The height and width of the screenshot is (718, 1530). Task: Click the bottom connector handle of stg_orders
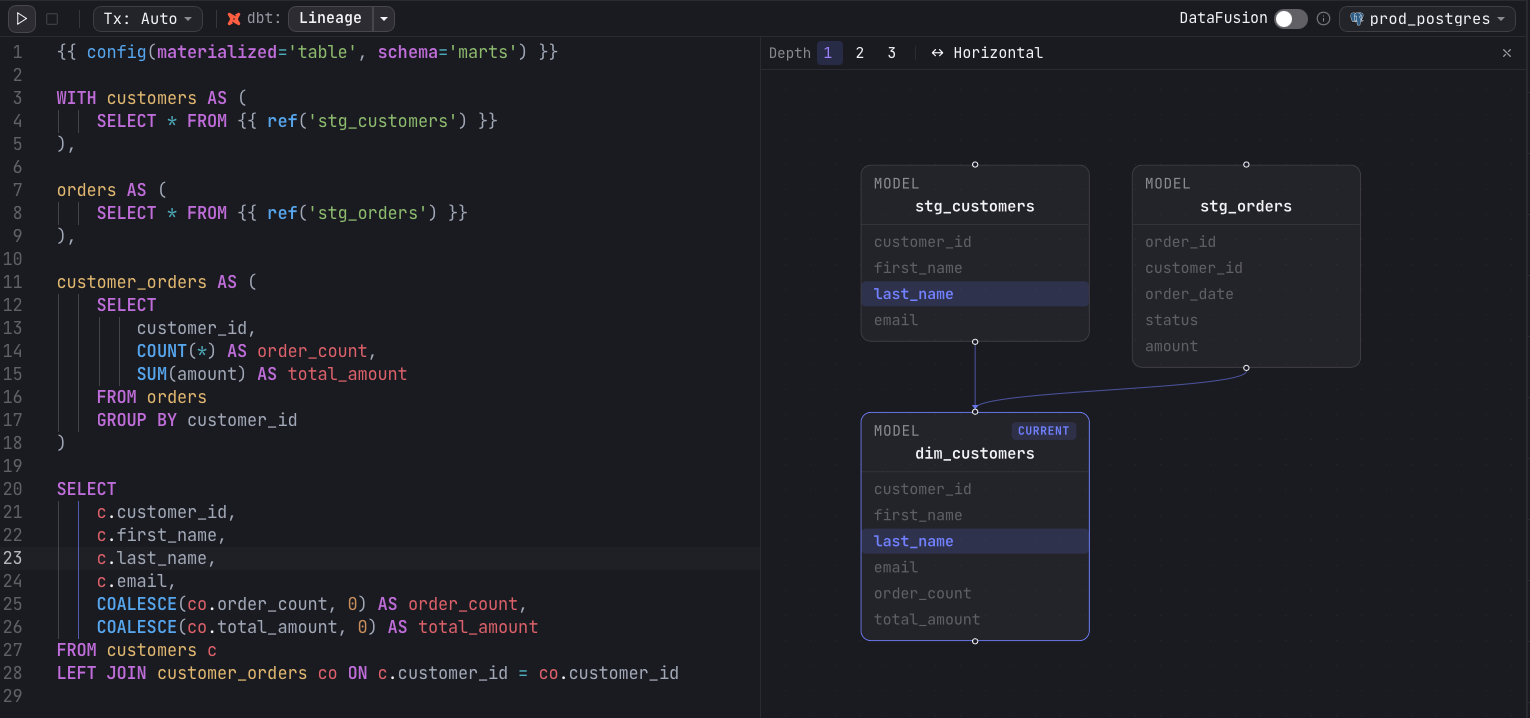point(1246,368)
